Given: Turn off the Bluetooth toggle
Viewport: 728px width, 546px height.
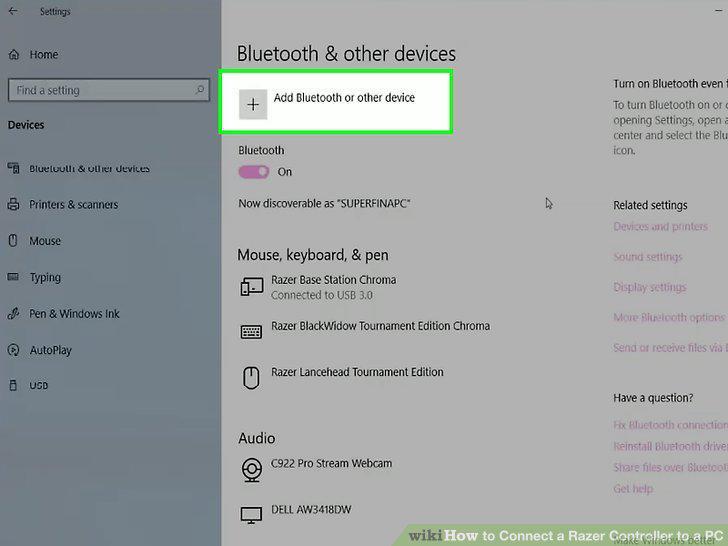Looking at the screenshot, I should tap(254, 172).
